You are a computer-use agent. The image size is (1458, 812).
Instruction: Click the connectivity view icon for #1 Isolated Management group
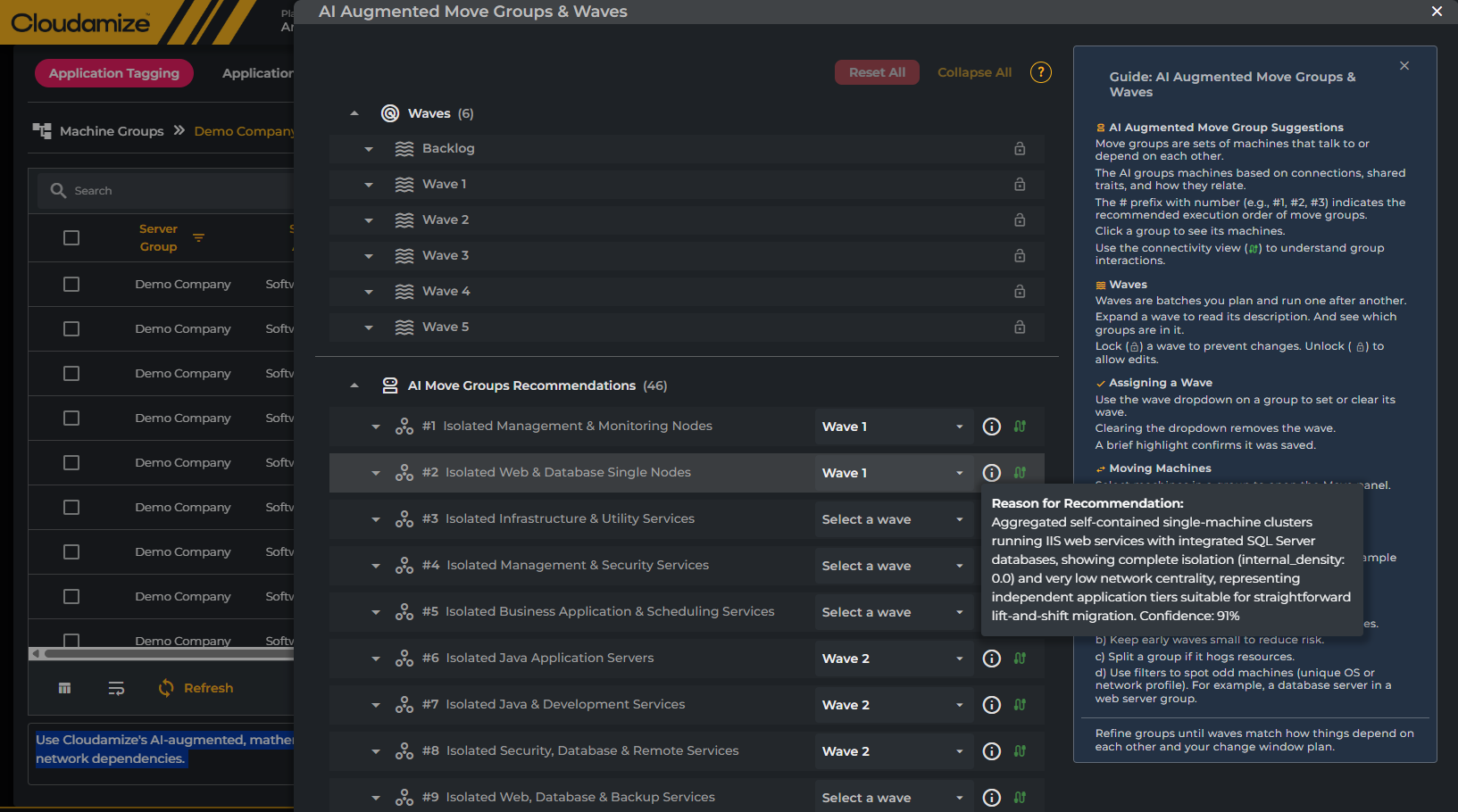pos(1021,427)
